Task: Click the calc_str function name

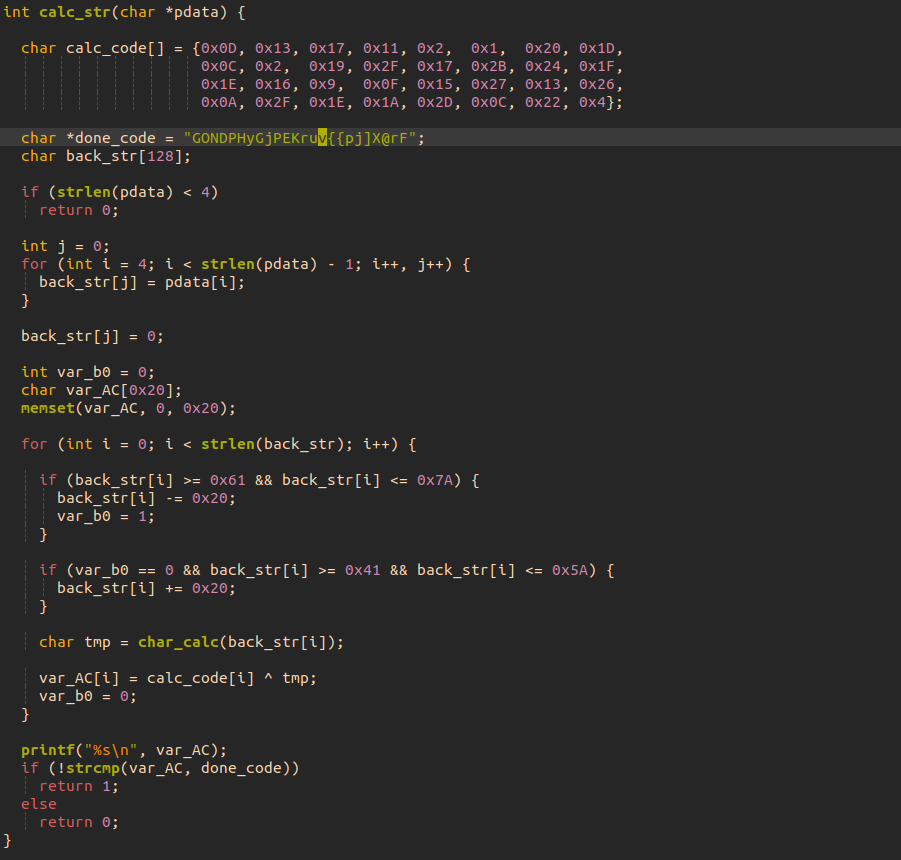Action: 75,12
